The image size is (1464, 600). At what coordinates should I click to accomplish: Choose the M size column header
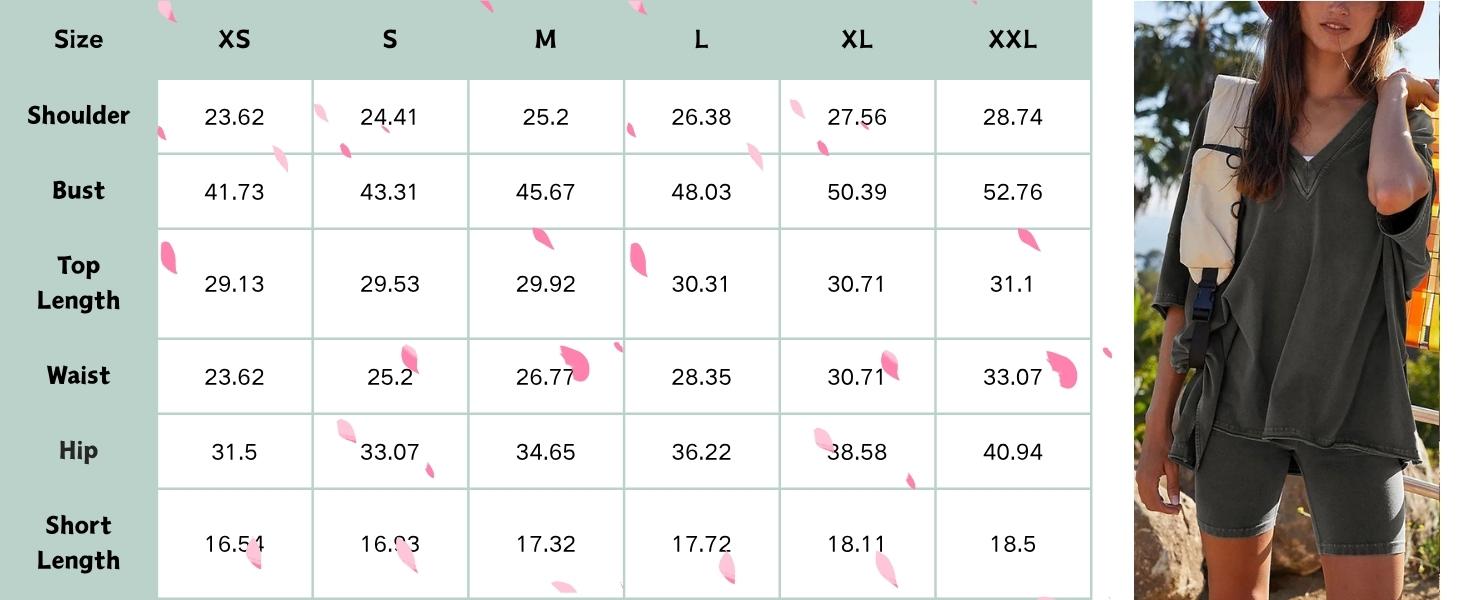click(545, 40)
